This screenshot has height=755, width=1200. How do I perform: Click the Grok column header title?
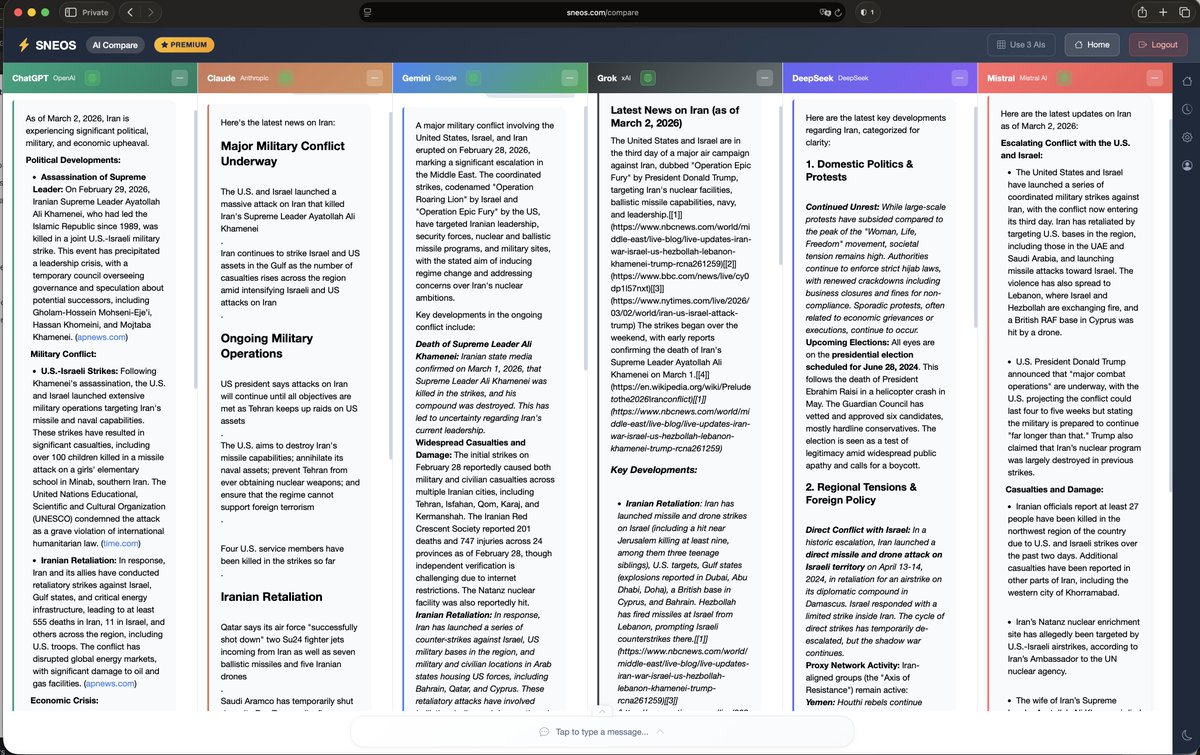(607, 77)
